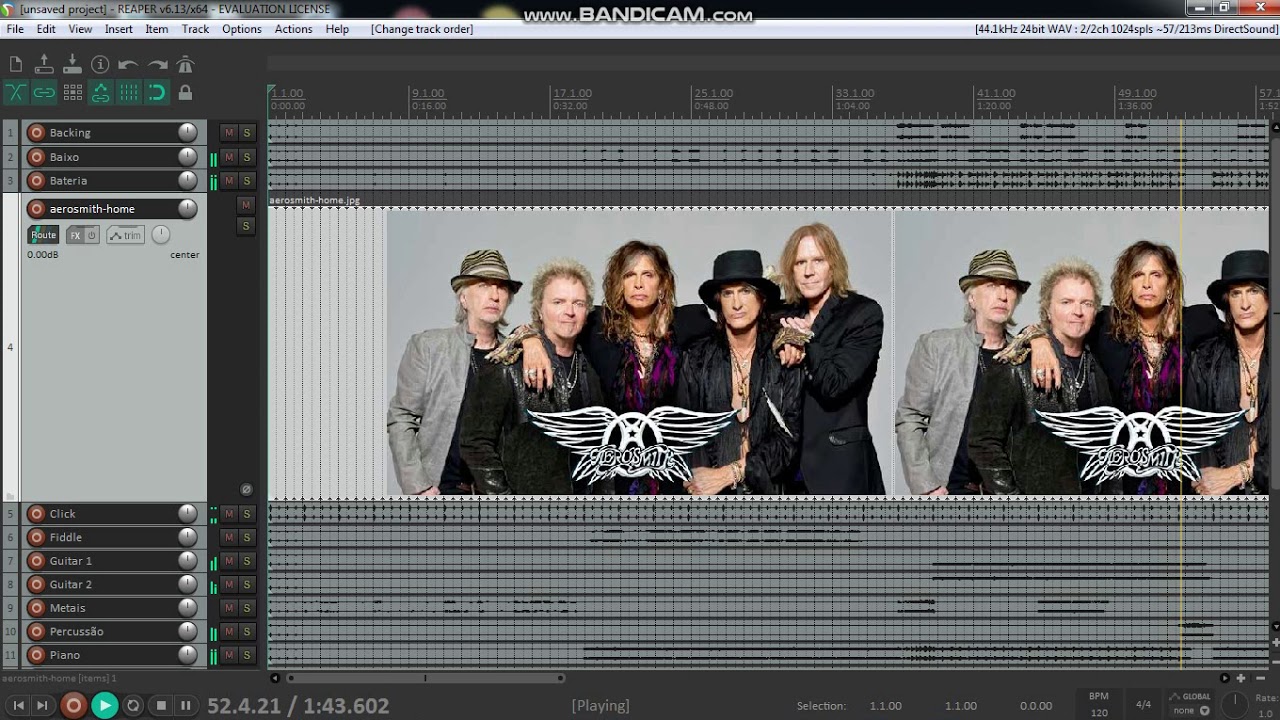
Task: Open Route button on aerosmith-home track
Action: [43, 235]
